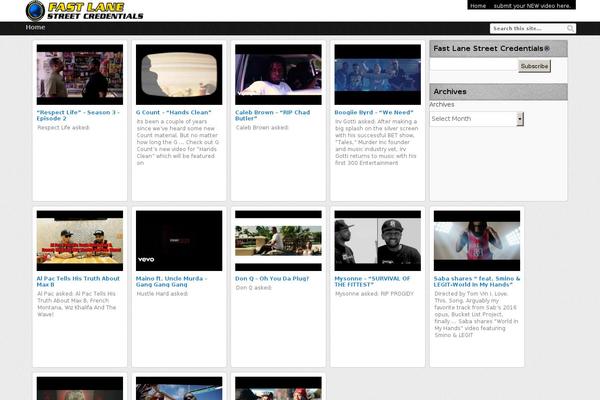Open 'Al Pac Tells His Truth About Max B' link
This screenshot has width=600, height=400.
tap(78, 281)
